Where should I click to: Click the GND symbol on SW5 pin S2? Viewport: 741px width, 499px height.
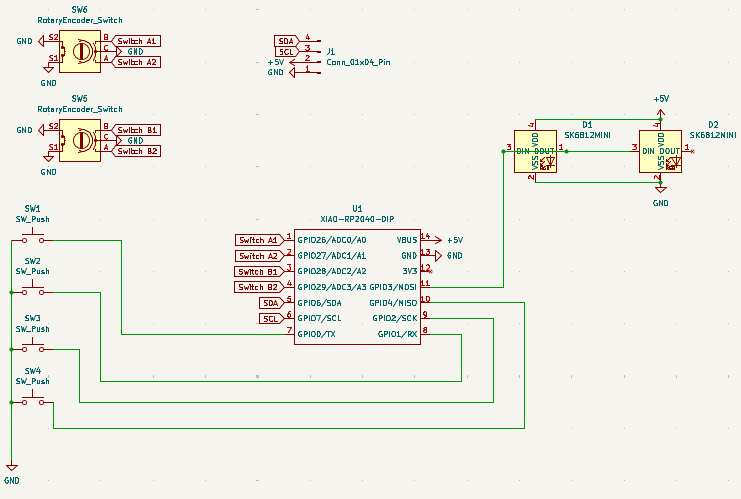pyautogui.click(x=41, y=130)
